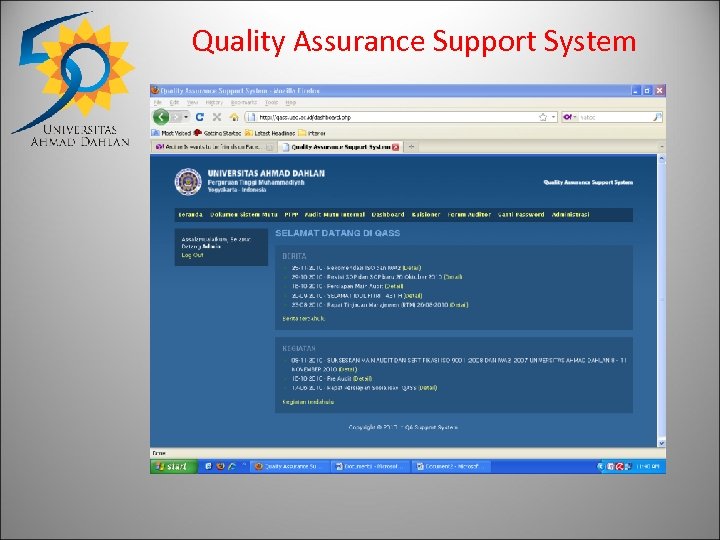Click the URL address bar field
The image size is (720, 540).
401,117
